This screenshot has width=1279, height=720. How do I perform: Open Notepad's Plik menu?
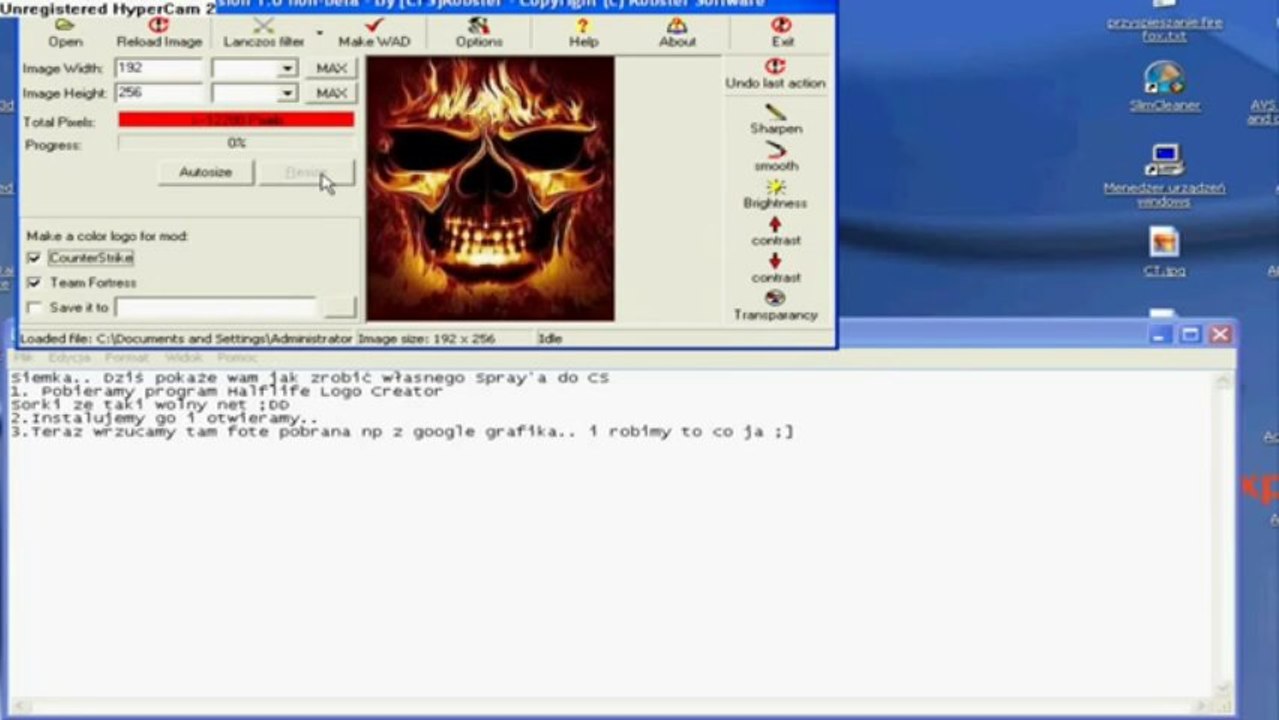(x=21, y=357)
